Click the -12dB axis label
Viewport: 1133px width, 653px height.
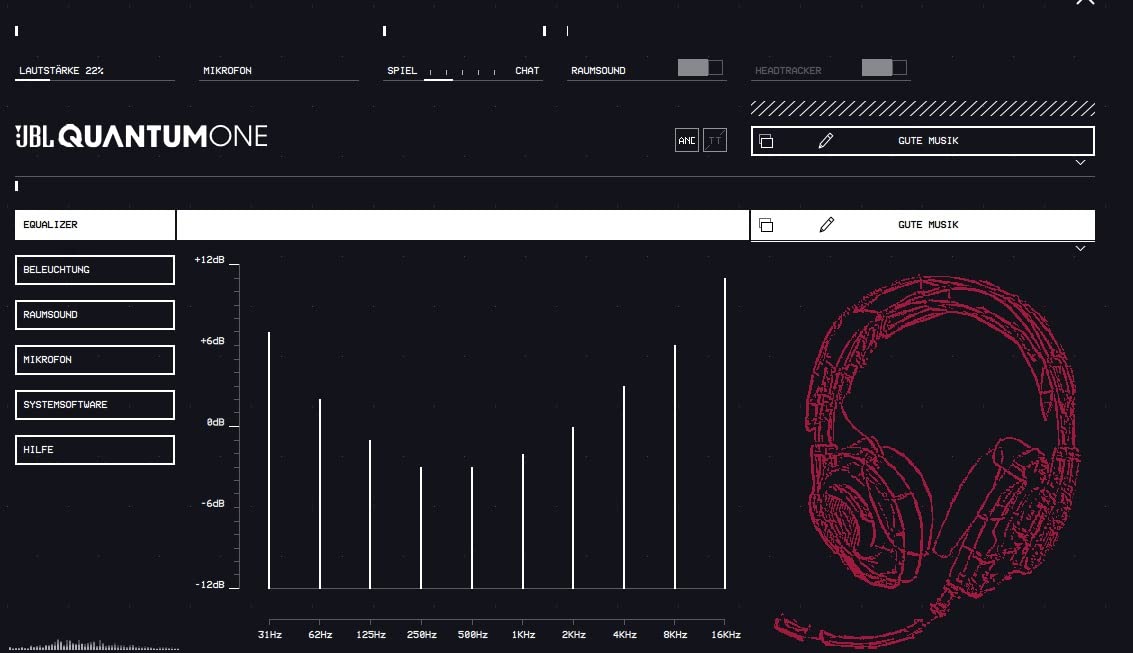coord(210,584)
